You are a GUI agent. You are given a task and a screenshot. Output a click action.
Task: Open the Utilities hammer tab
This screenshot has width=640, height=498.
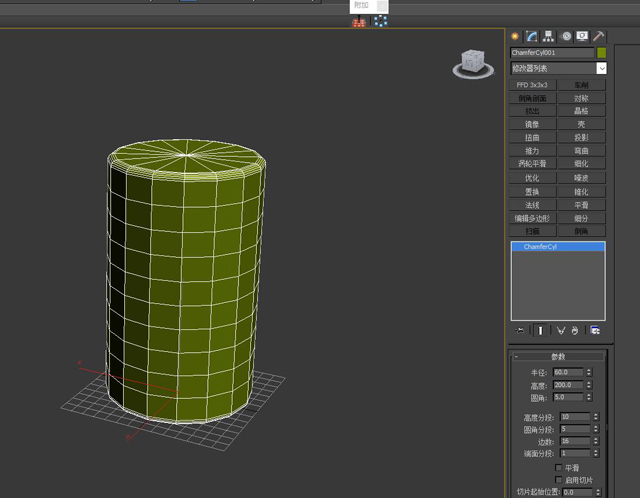point(599,36)
